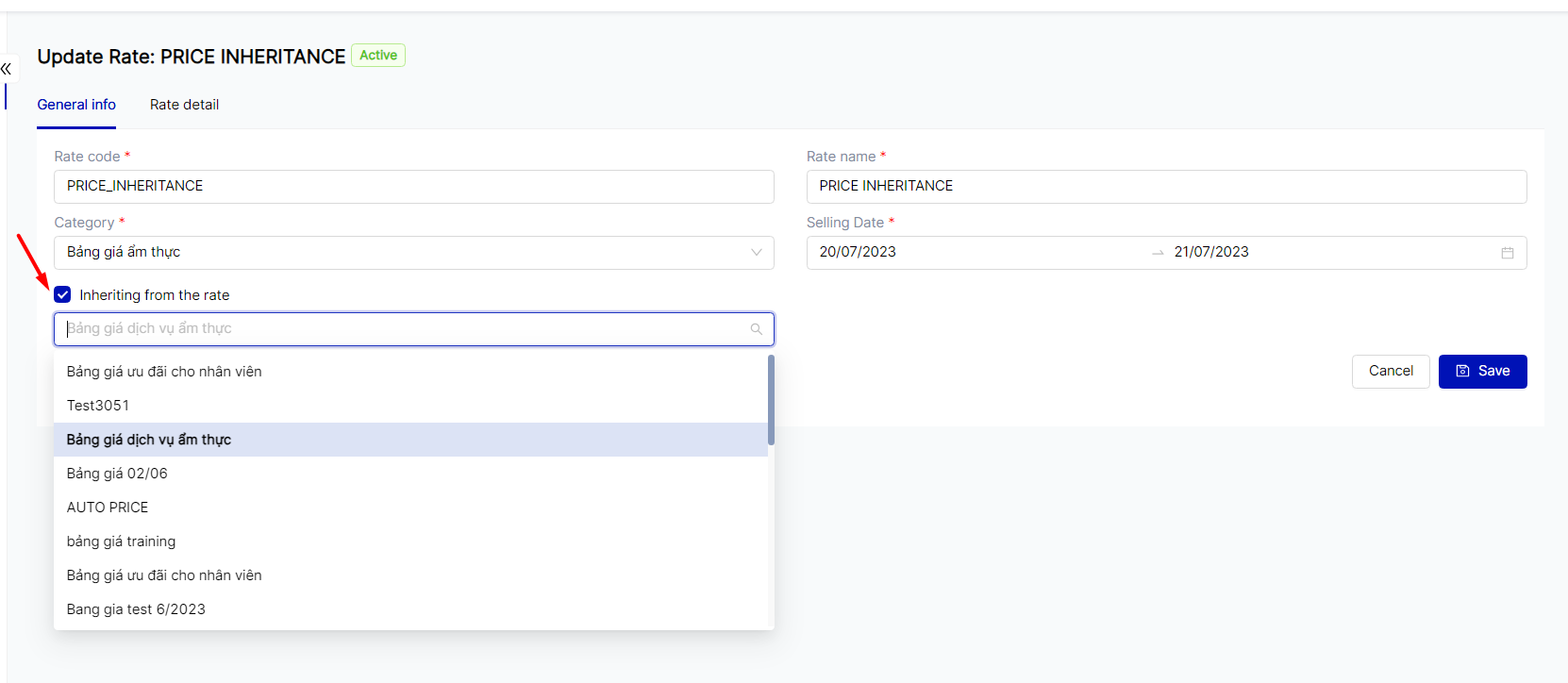Select Bảng giá 02/06 option

pos(117,474)
